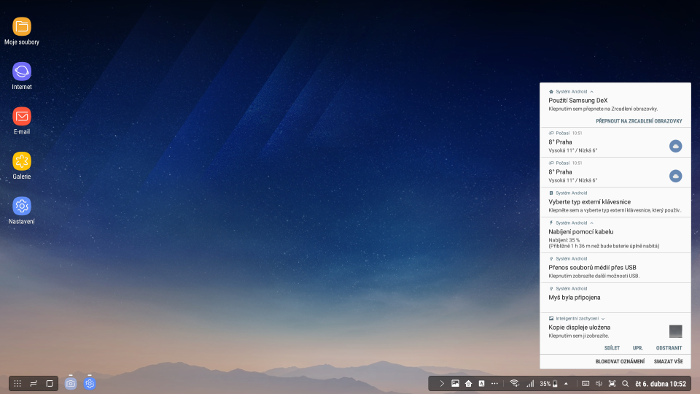Screen dimensions: 700x394
Task: Click the picture notification icon in tray
Action: (455, 383)
